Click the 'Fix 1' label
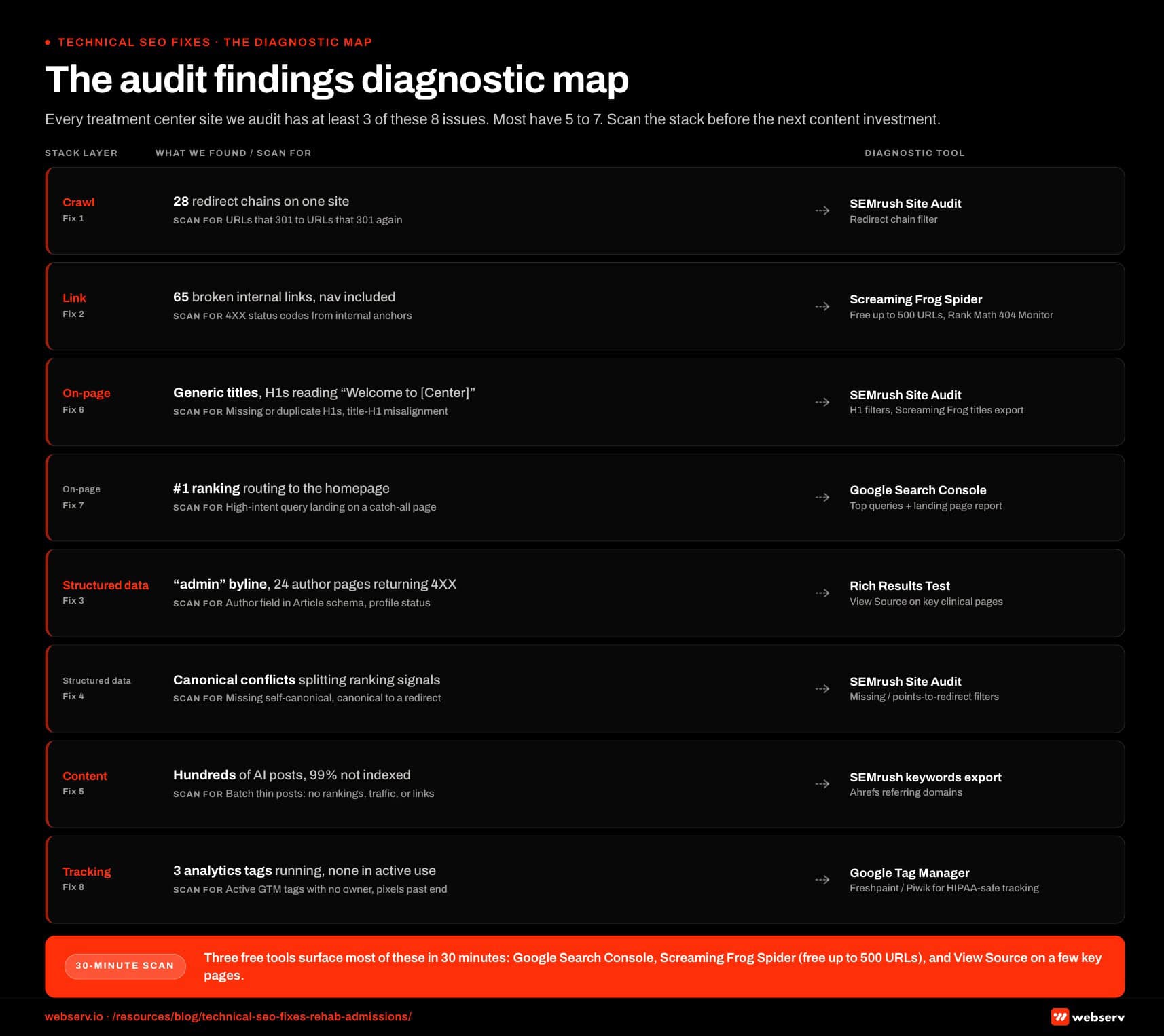Image resolution: width=1164 pixels, height=1036 pixels. pyautogui.click(x=73, y=219)
